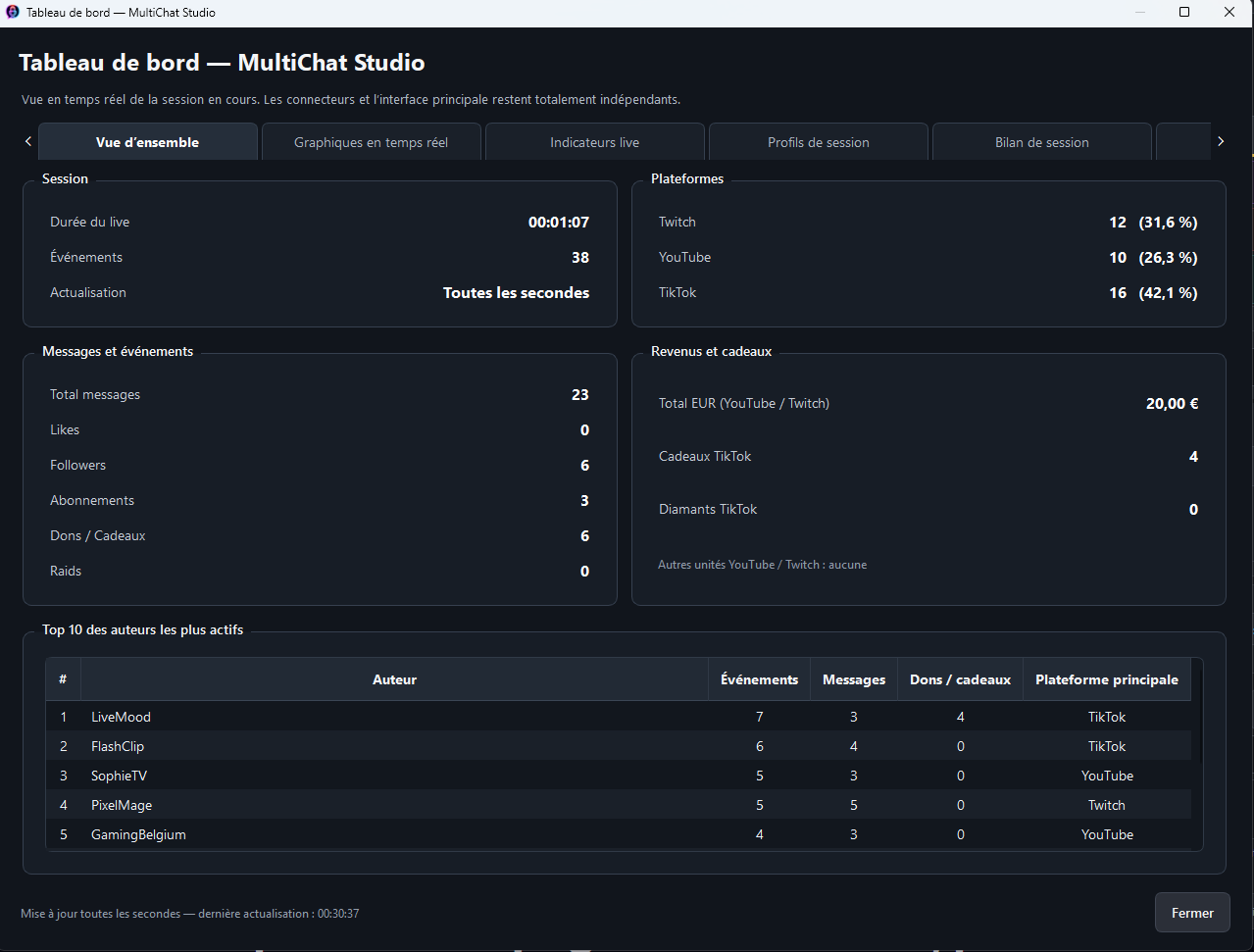Click the Événements column header in the table

[760, 679]
